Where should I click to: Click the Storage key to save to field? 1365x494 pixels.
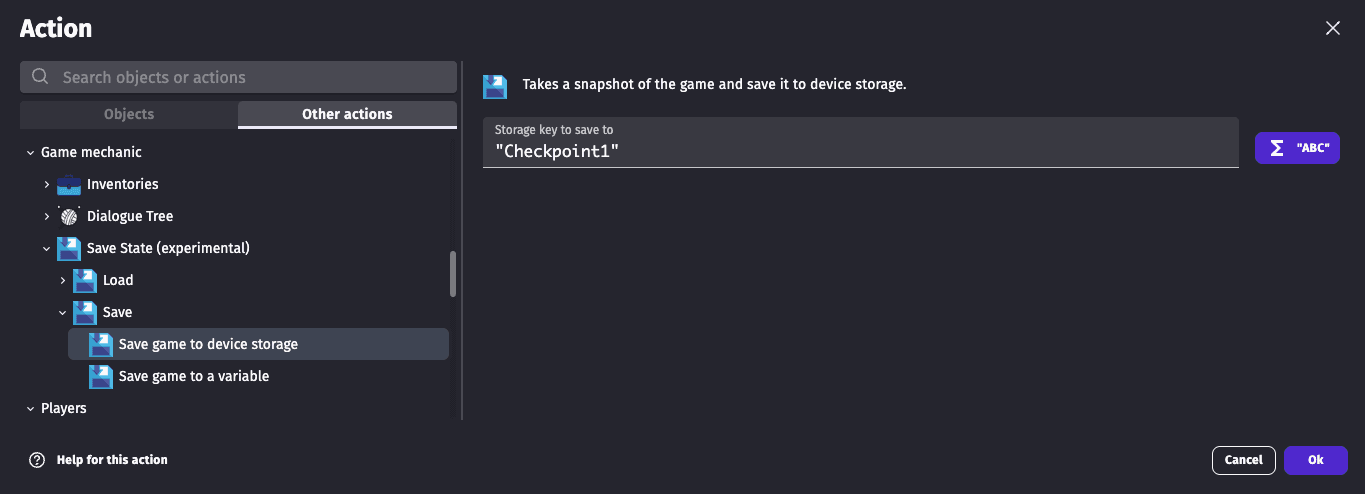click(860, 151)
